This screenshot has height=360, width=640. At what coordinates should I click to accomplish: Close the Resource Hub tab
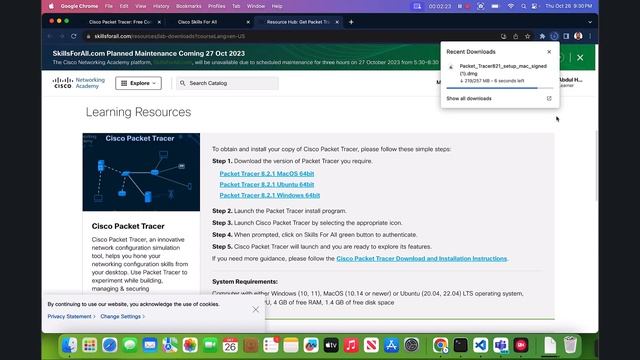coord(337,22)
